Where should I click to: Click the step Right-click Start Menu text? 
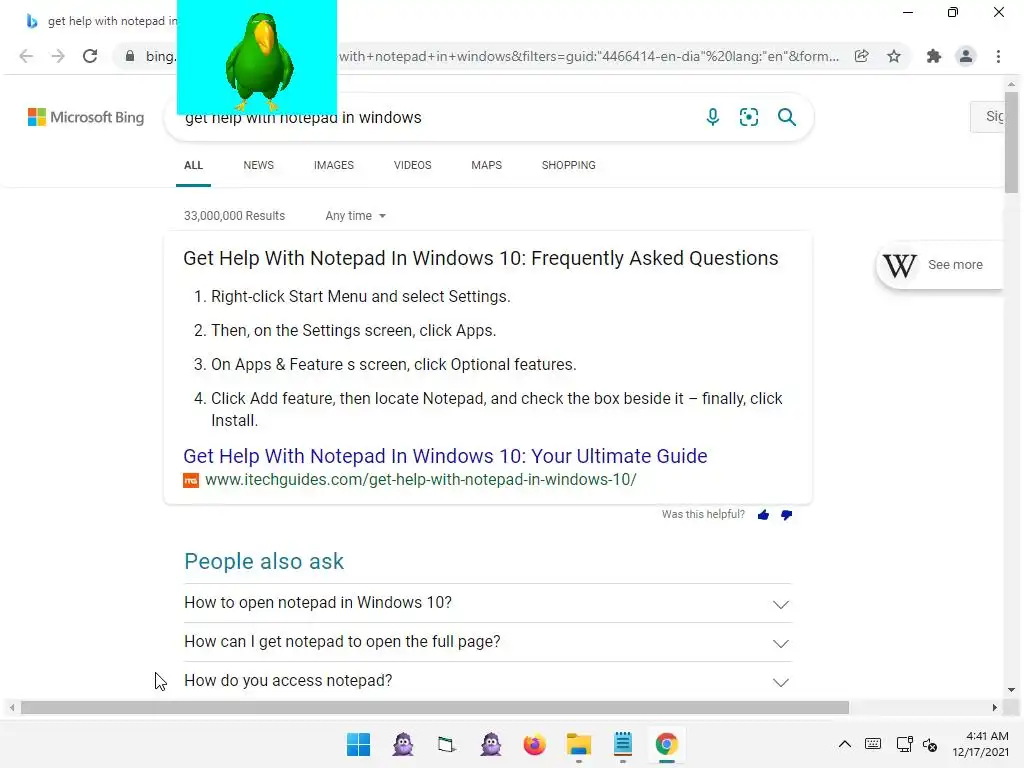[x=360, y=296]
